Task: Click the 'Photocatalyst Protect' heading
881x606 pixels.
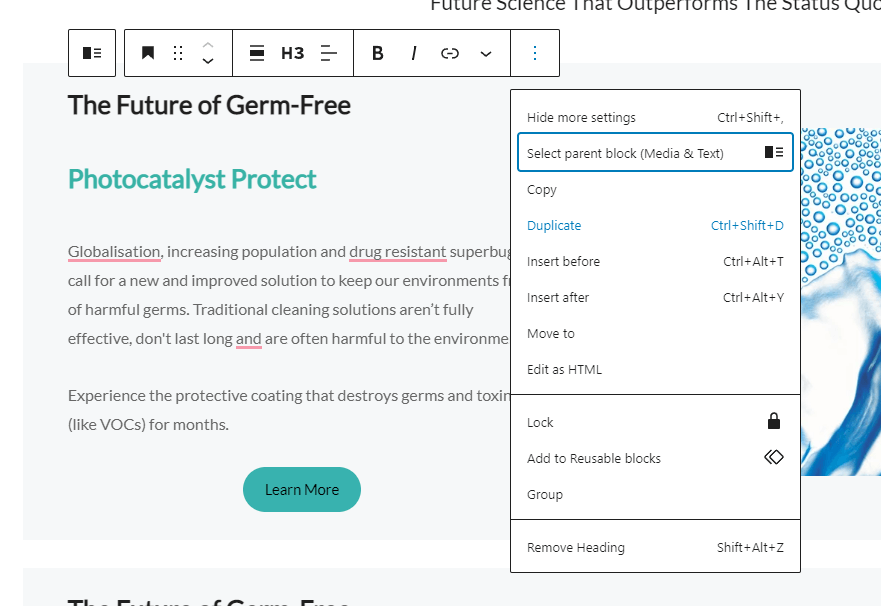Action: [192, 180]
